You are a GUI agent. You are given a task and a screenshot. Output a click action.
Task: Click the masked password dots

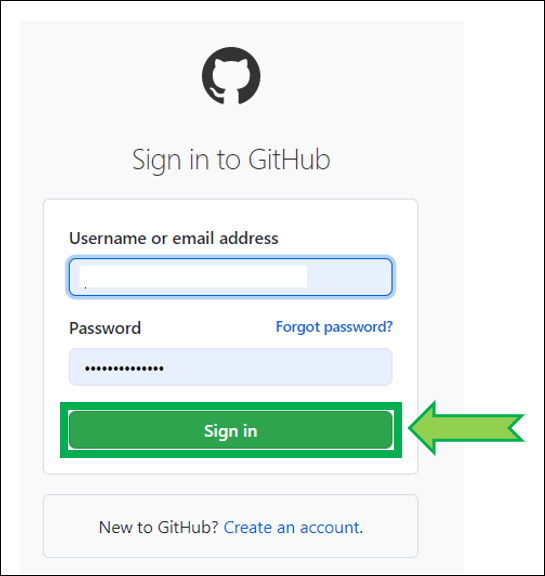tap(124, 368)
